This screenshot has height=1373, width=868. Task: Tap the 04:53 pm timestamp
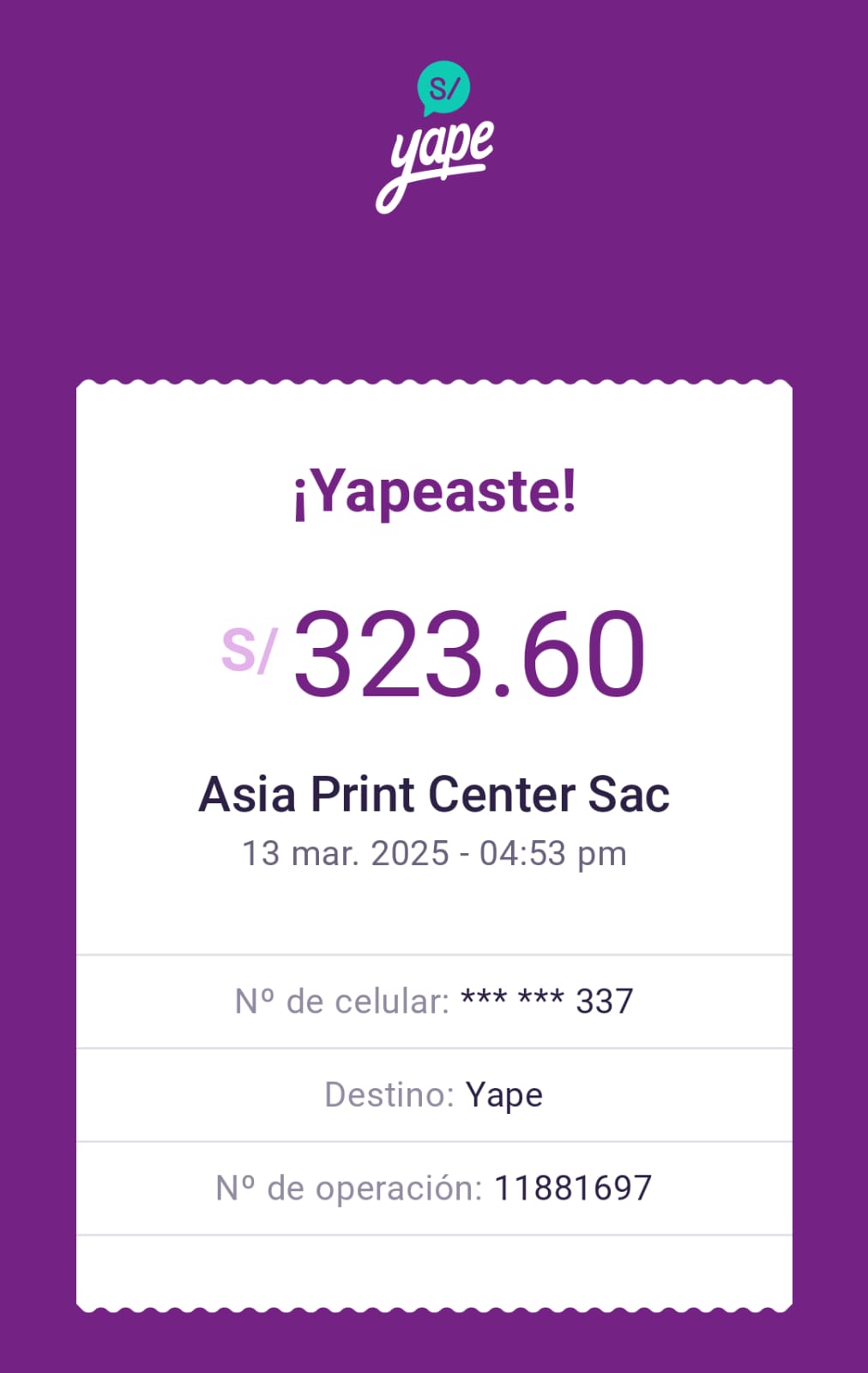coord(553,854)
